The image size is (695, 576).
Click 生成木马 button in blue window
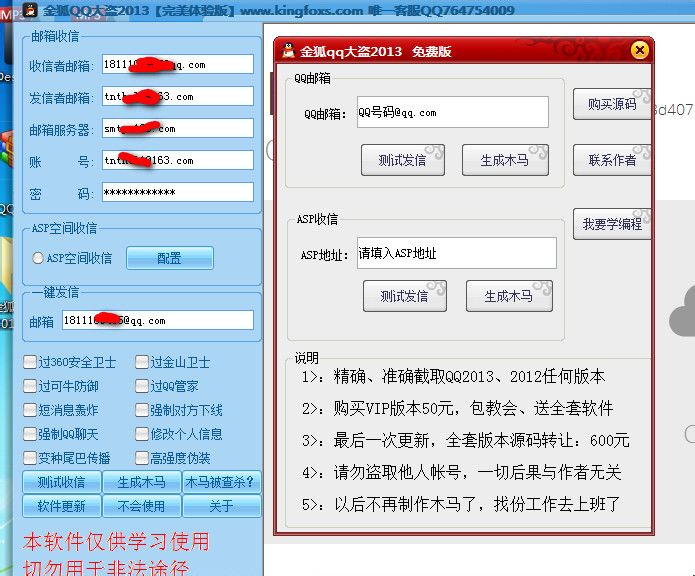[x=142, y=482]
